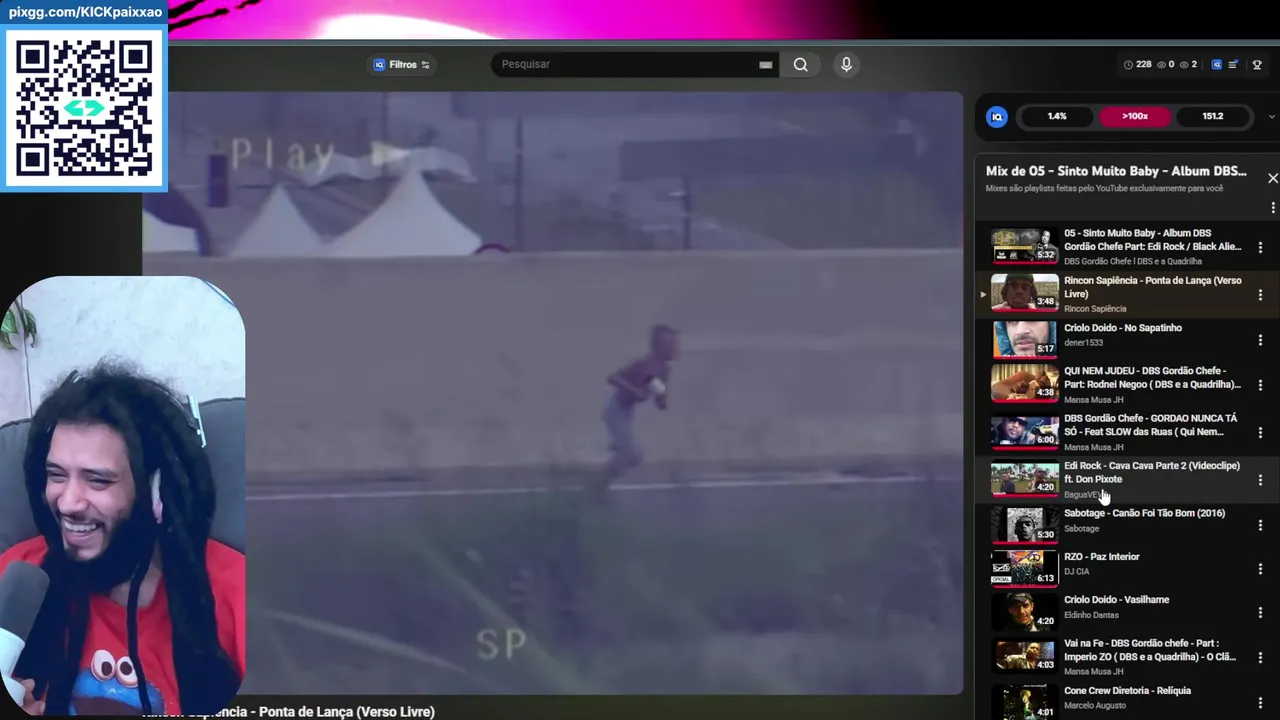Open the trophy icon
Image resolution: width=1280 pixels, height=720 pixels.
(x=1257, y=64)
